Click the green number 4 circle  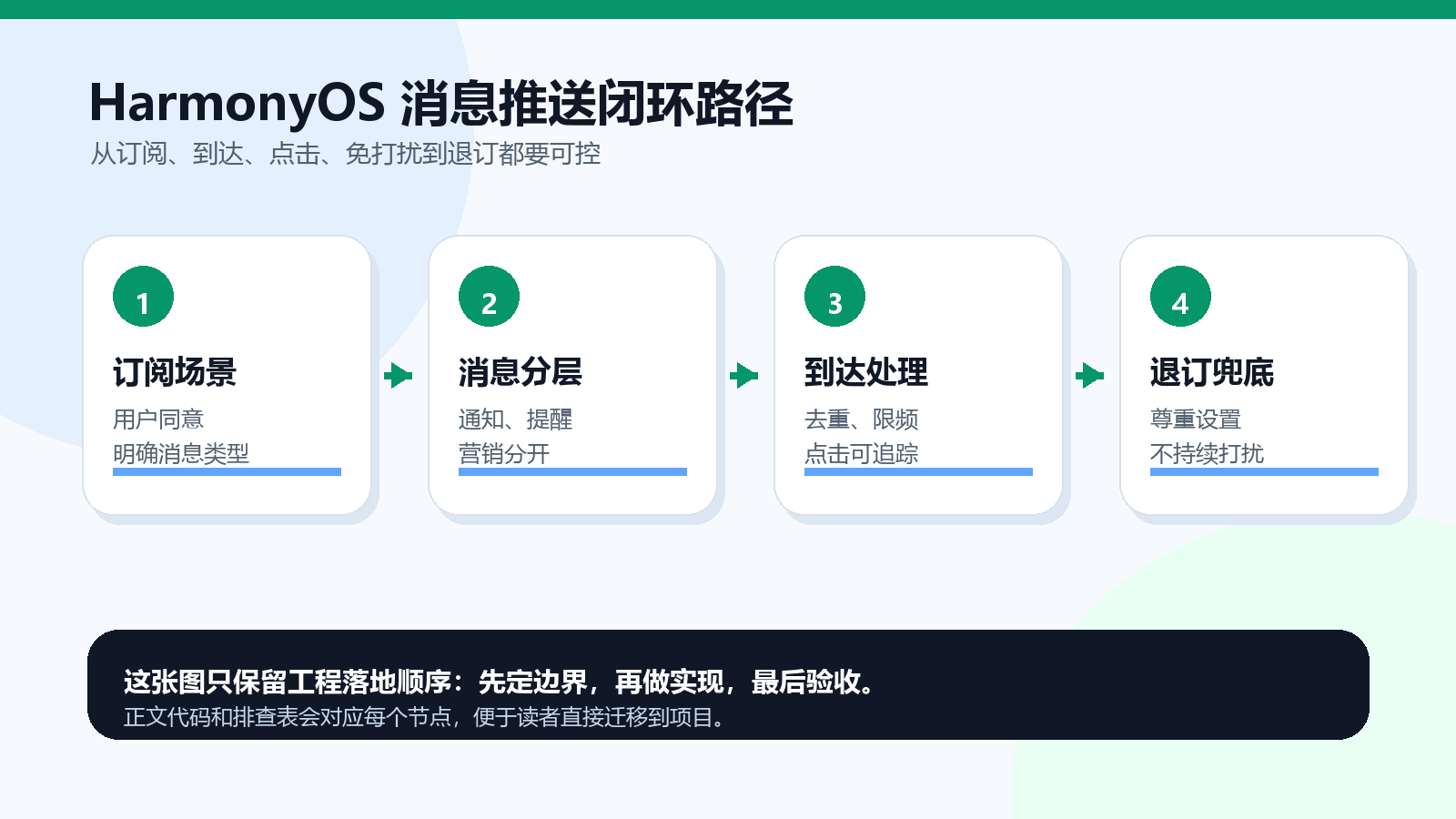(x=1180, y=296)
